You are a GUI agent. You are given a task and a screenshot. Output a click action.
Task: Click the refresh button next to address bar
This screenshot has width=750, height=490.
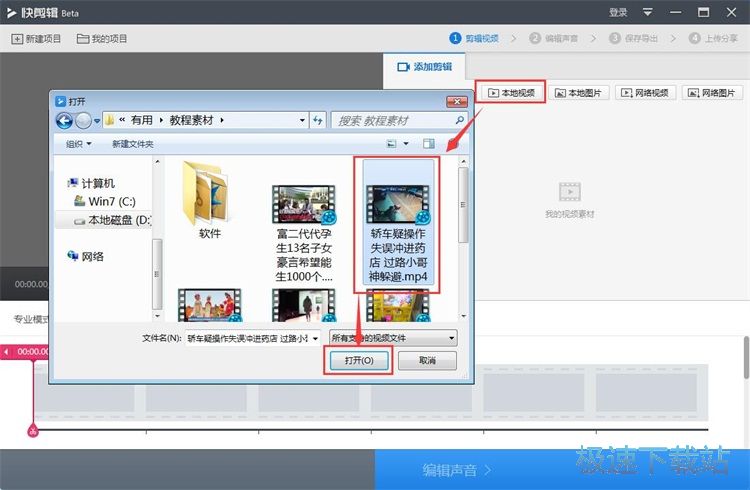click(318, 120)
